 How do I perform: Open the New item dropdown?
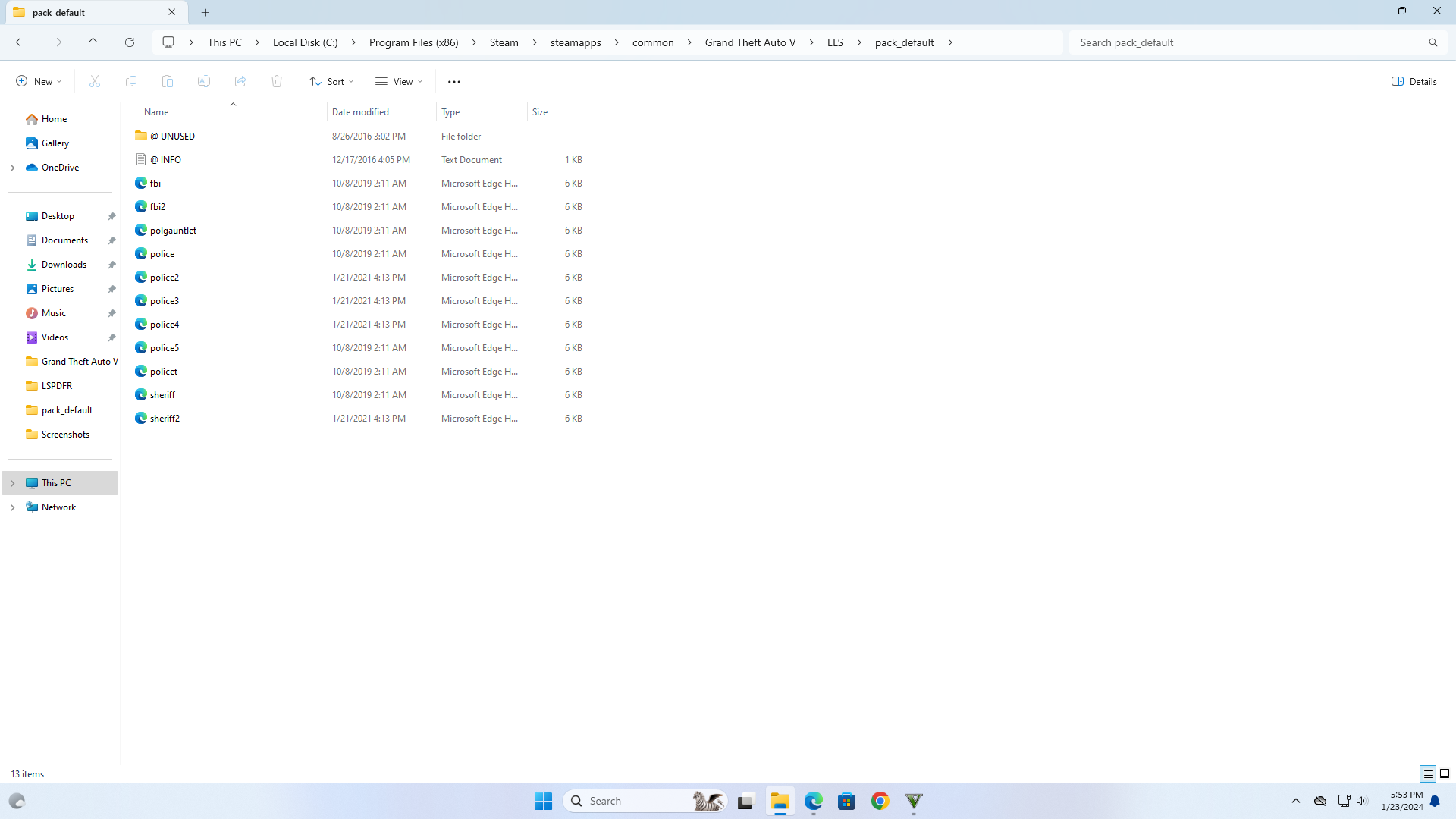point(39,81)
